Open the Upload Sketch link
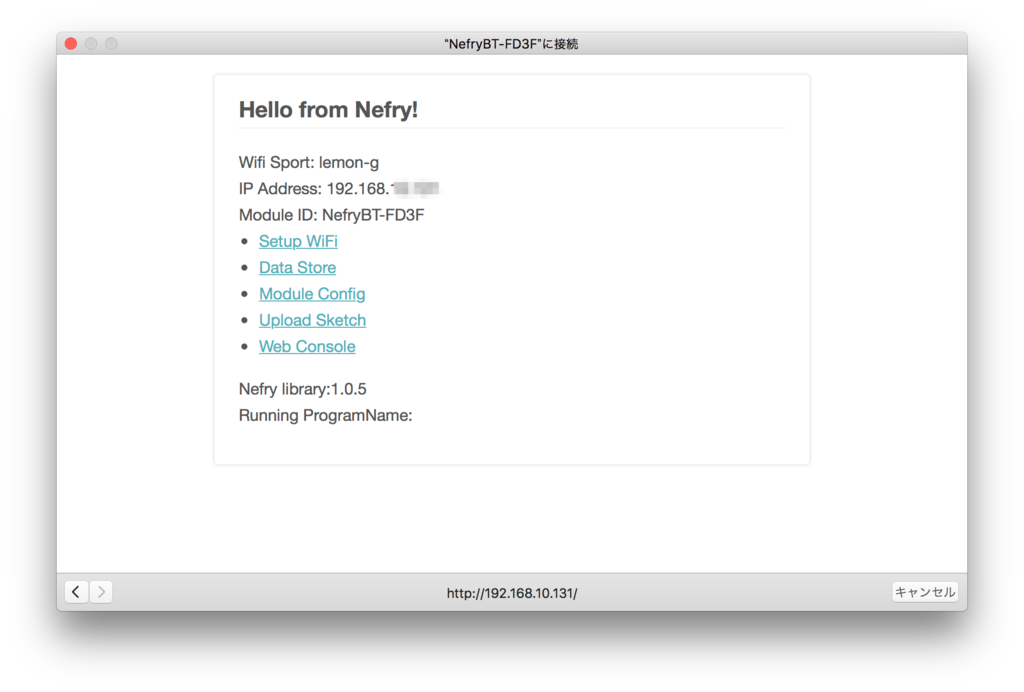The width and height of the screenshot is (1024, 692). click(312, 321)
